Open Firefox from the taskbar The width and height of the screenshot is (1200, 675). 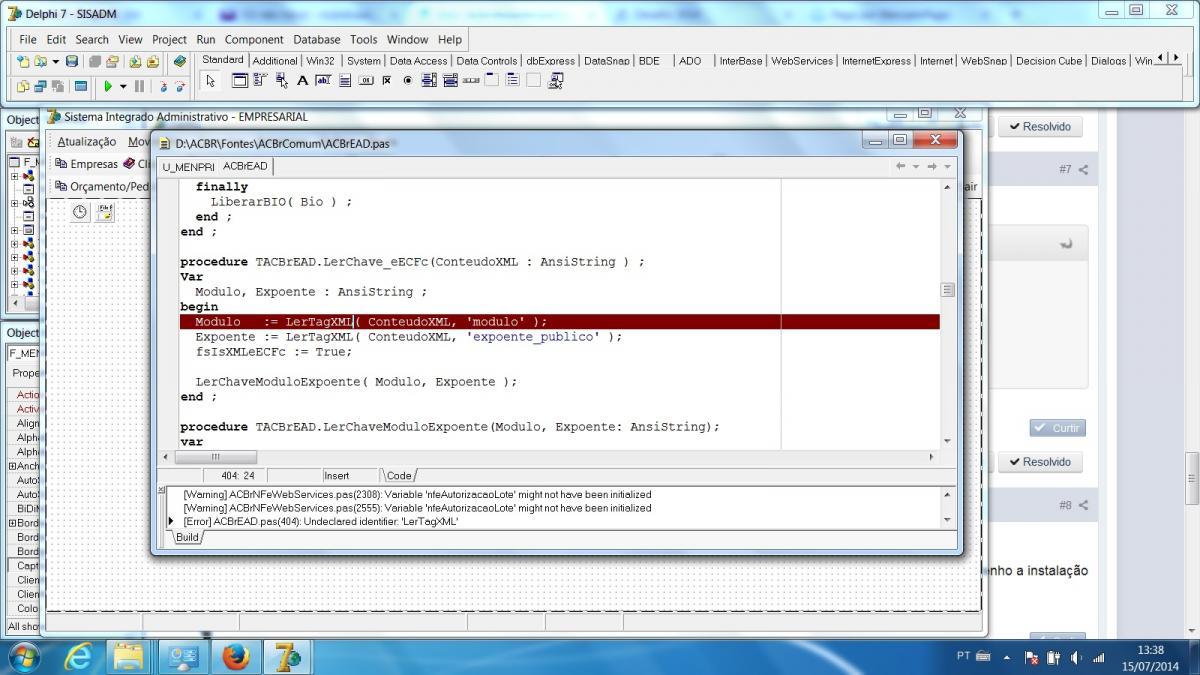(236, 657)
